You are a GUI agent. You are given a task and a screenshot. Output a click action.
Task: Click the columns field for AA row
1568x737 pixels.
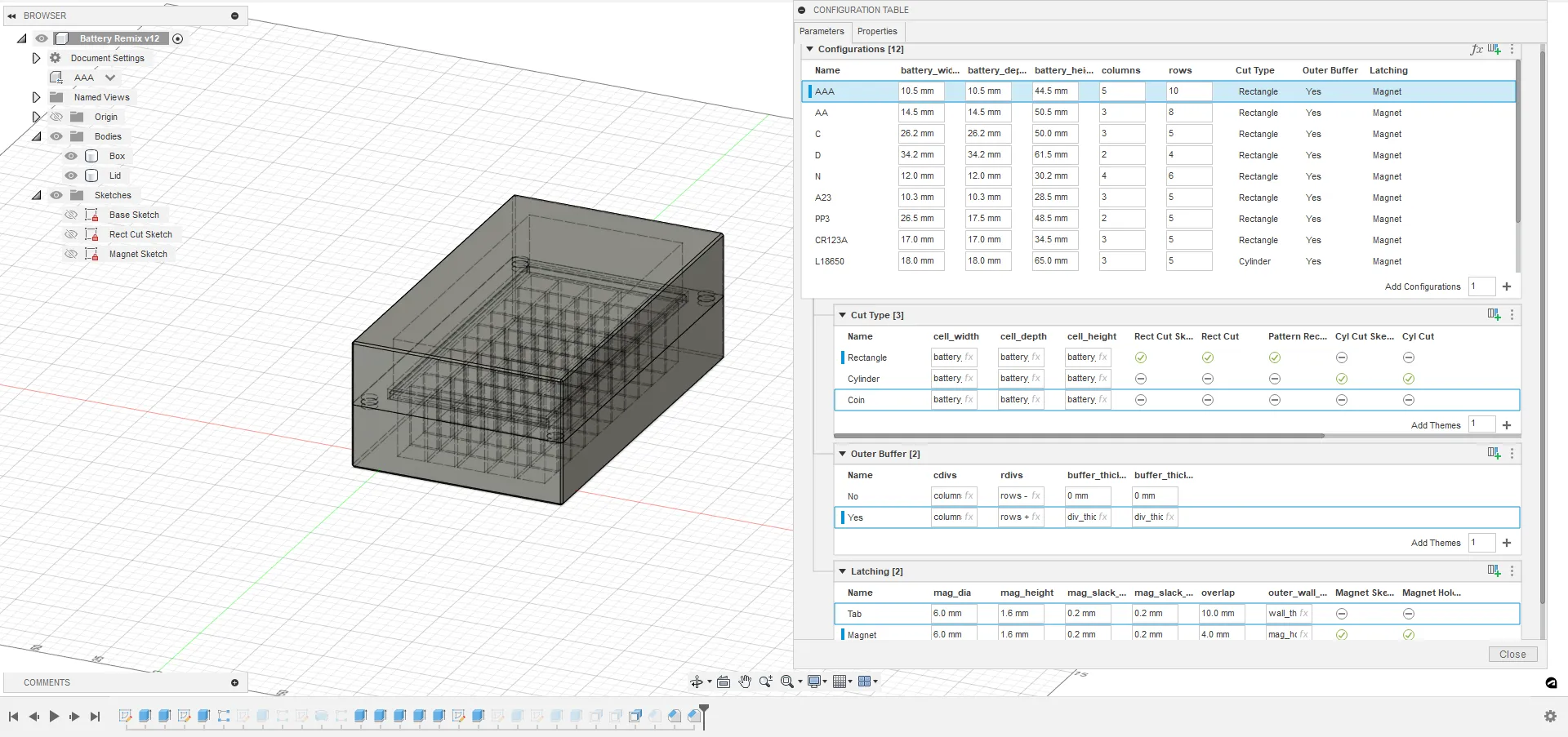tap(1121, 113)
